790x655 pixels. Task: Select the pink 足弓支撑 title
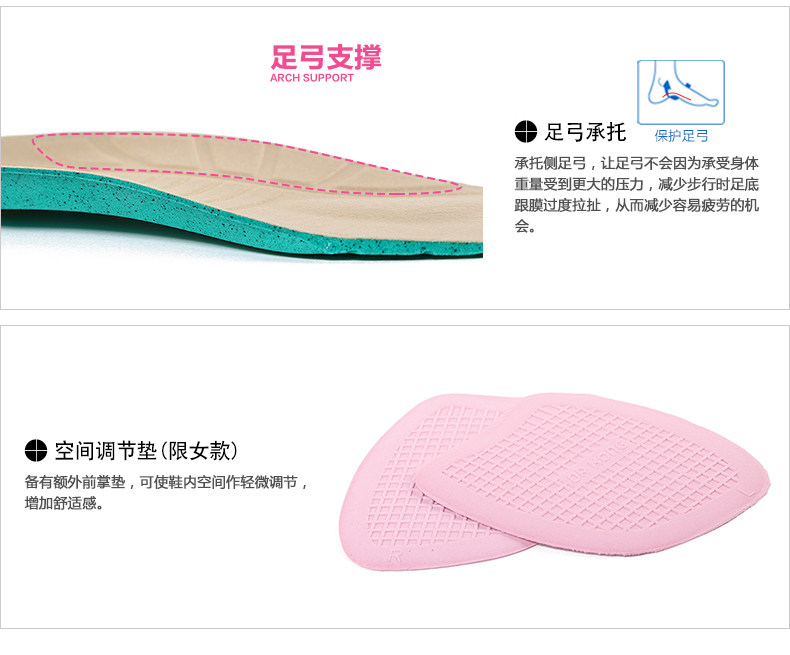pyautogui.click(x=326, y=57)
